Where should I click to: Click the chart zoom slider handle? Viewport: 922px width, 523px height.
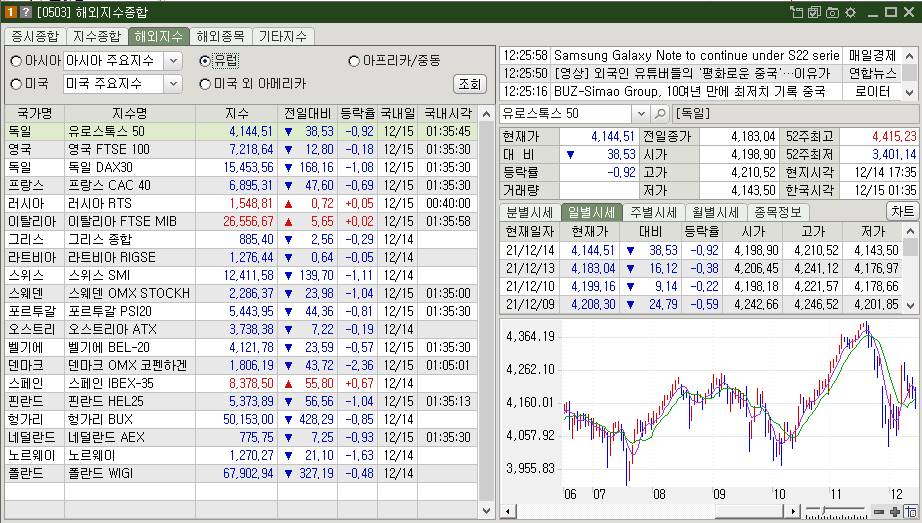pyautogui.click(x=824, y=511)
